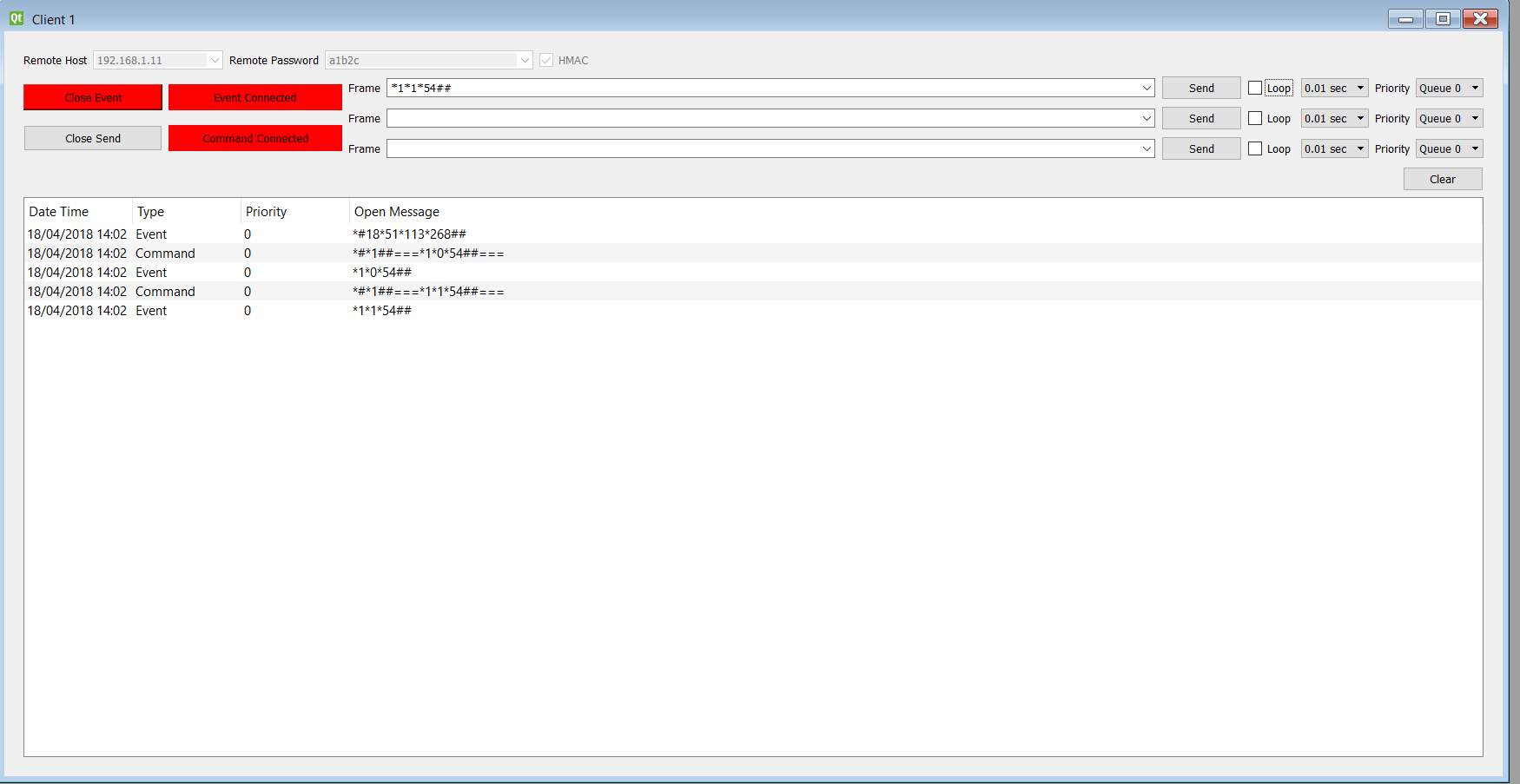Click the Open Message column header
Image resolution: width=1520 pixels, height=784 pixels.
(915, 211)
